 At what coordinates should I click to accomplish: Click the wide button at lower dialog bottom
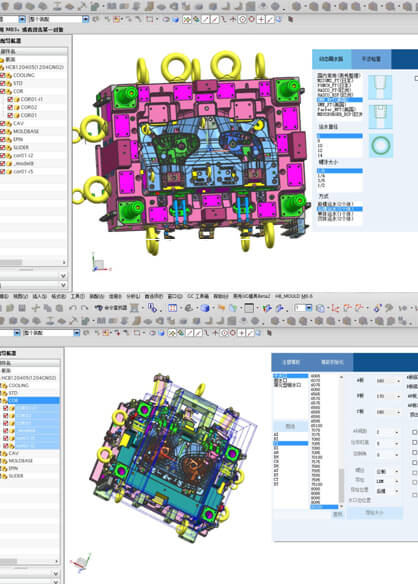[x=374, y=513]
